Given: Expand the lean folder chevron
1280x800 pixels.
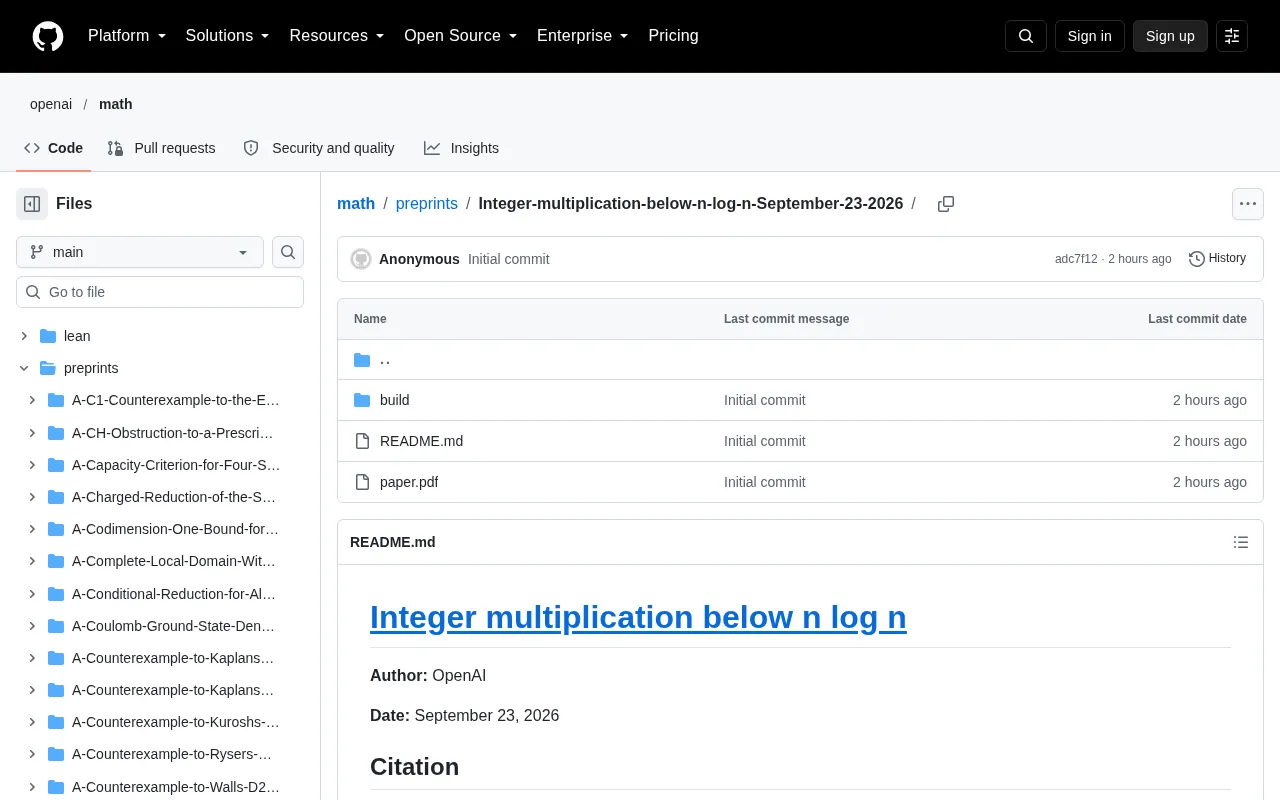Looking at the screenshot, I should (24, 336).
